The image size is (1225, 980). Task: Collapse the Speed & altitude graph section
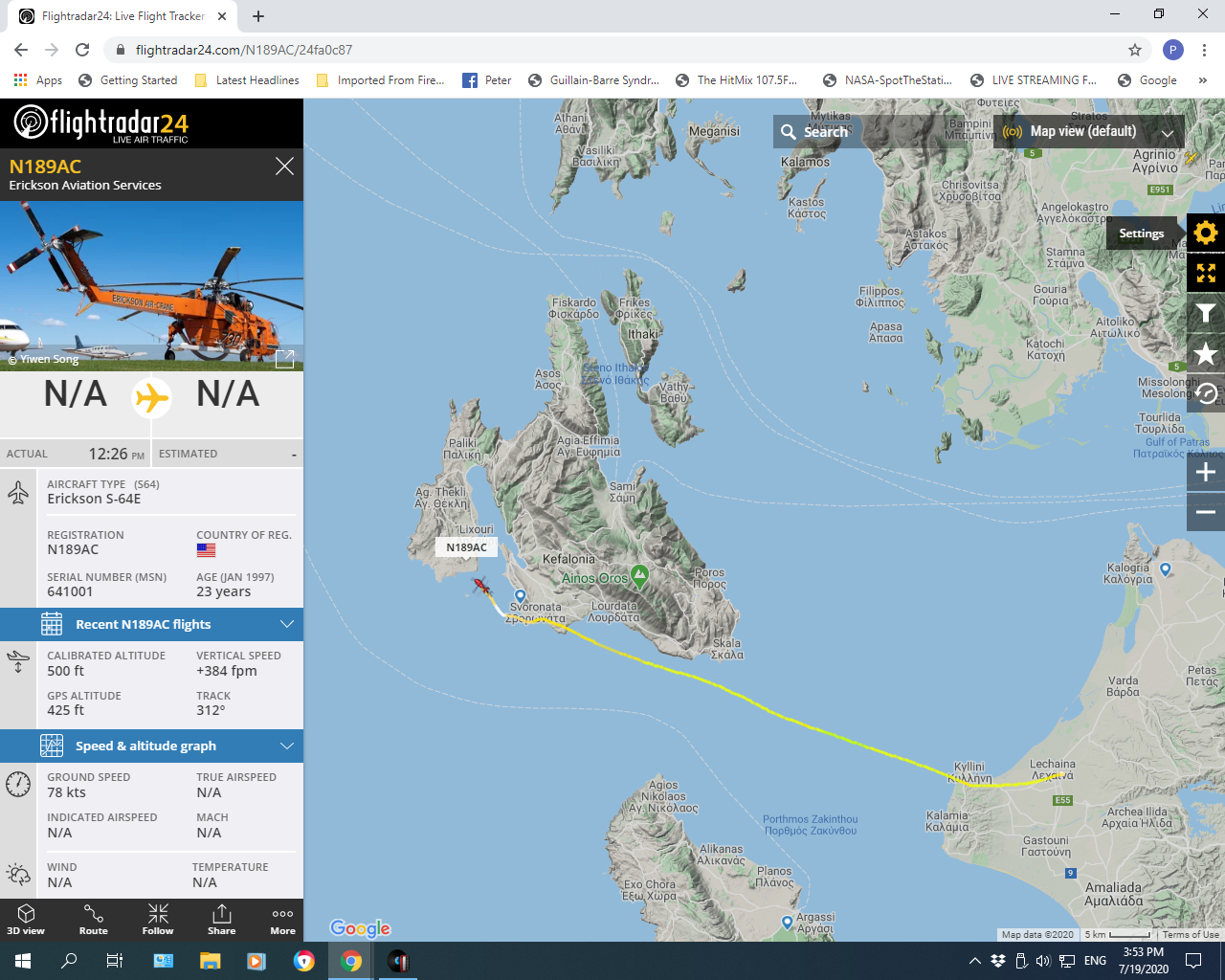coord(151,746)
